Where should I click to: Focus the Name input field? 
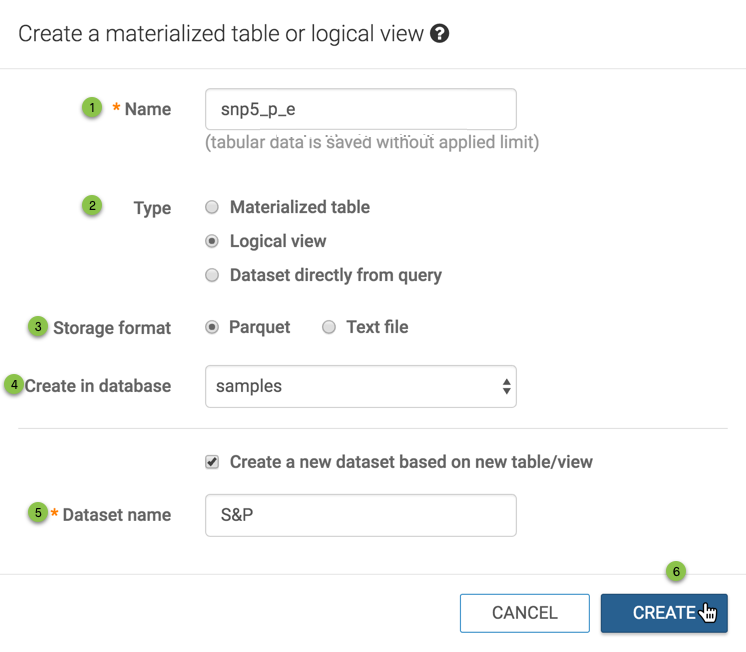pos(360,109)
